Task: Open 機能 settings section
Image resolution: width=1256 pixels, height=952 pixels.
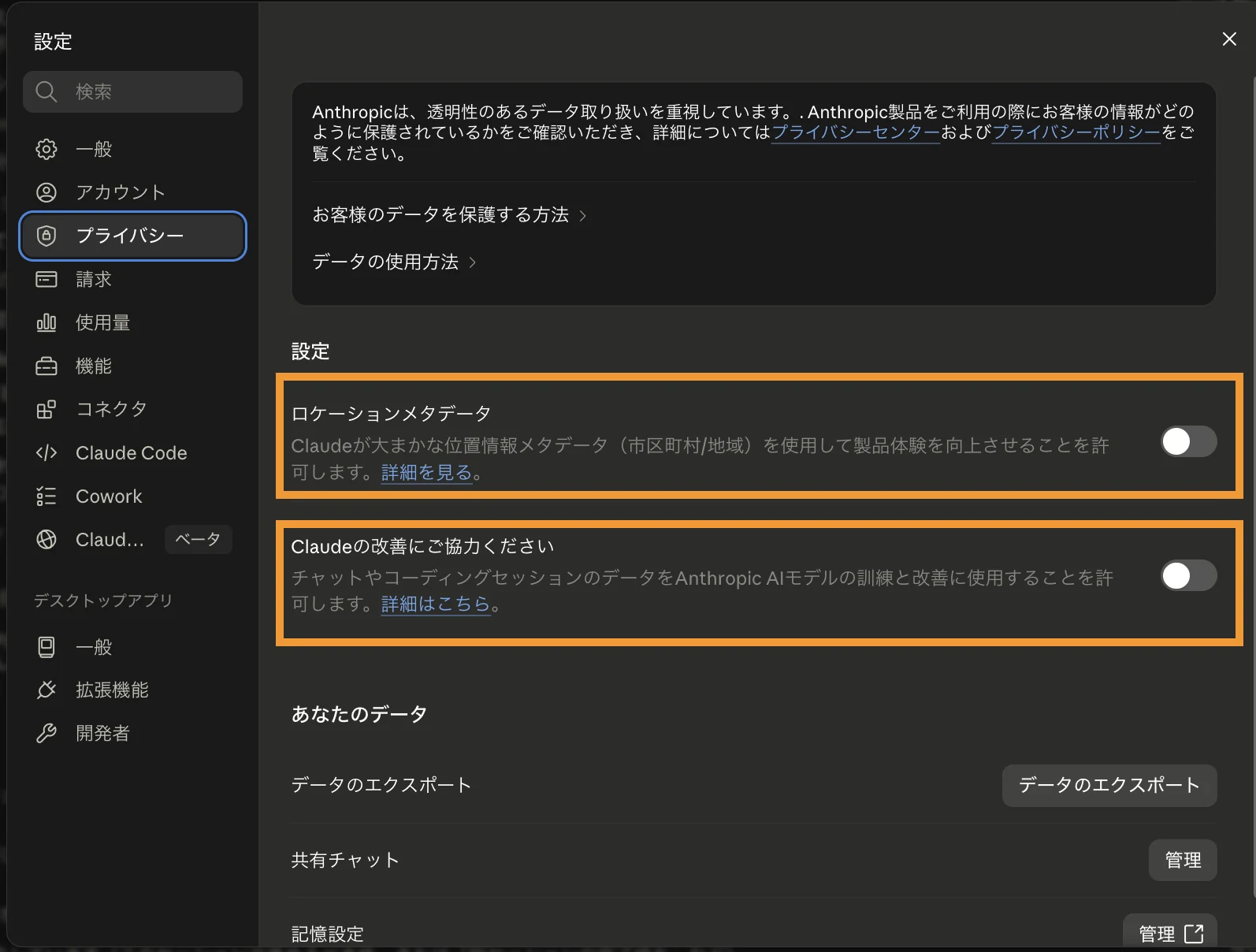Action: pos(132,366)
